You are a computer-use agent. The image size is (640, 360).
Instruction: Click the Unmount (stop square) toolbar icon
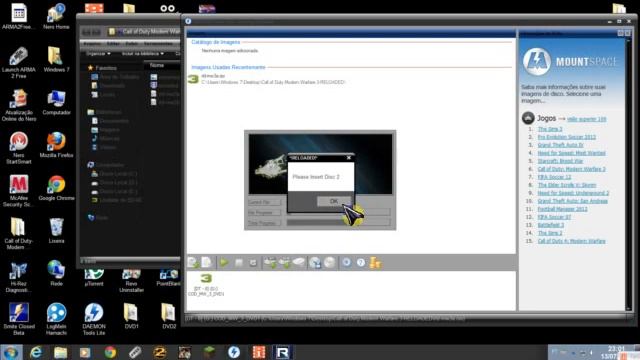coord(239,263)
